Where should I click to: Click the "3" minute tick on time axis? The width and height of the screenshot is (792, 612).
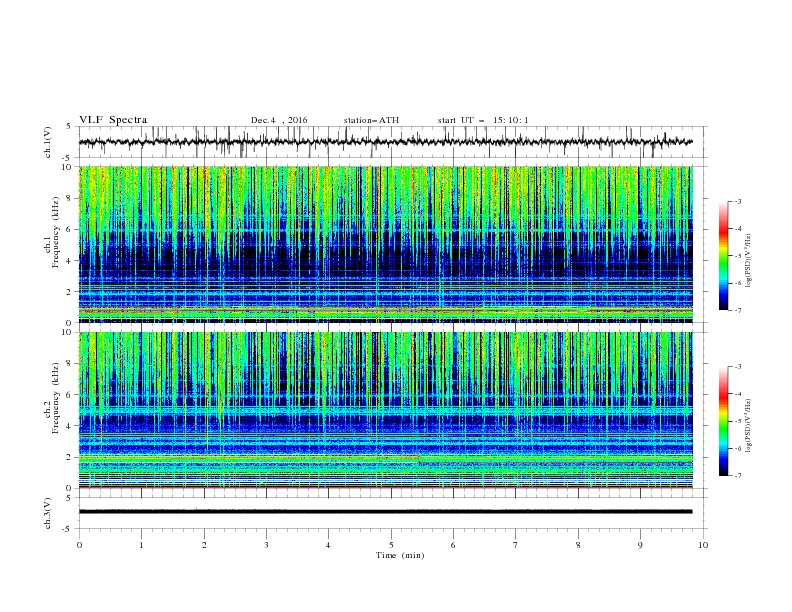point(266,545)
